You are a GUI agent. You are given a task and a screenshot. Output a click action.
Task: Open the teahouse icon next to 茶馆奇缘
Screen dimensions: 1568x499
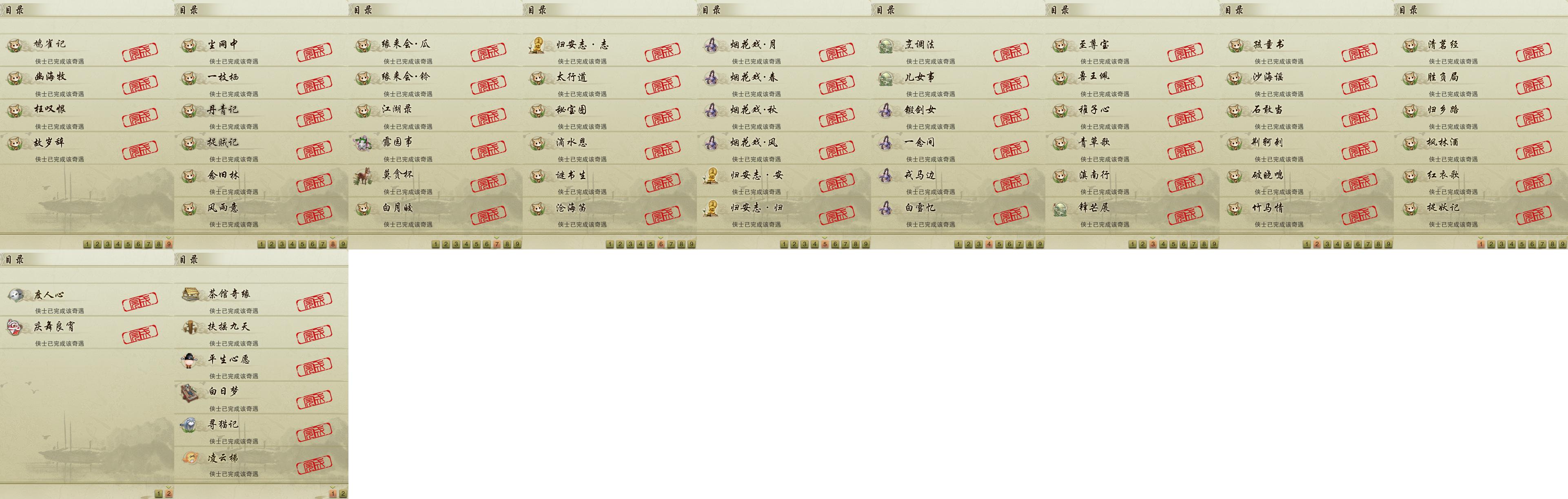click(191, 294)
